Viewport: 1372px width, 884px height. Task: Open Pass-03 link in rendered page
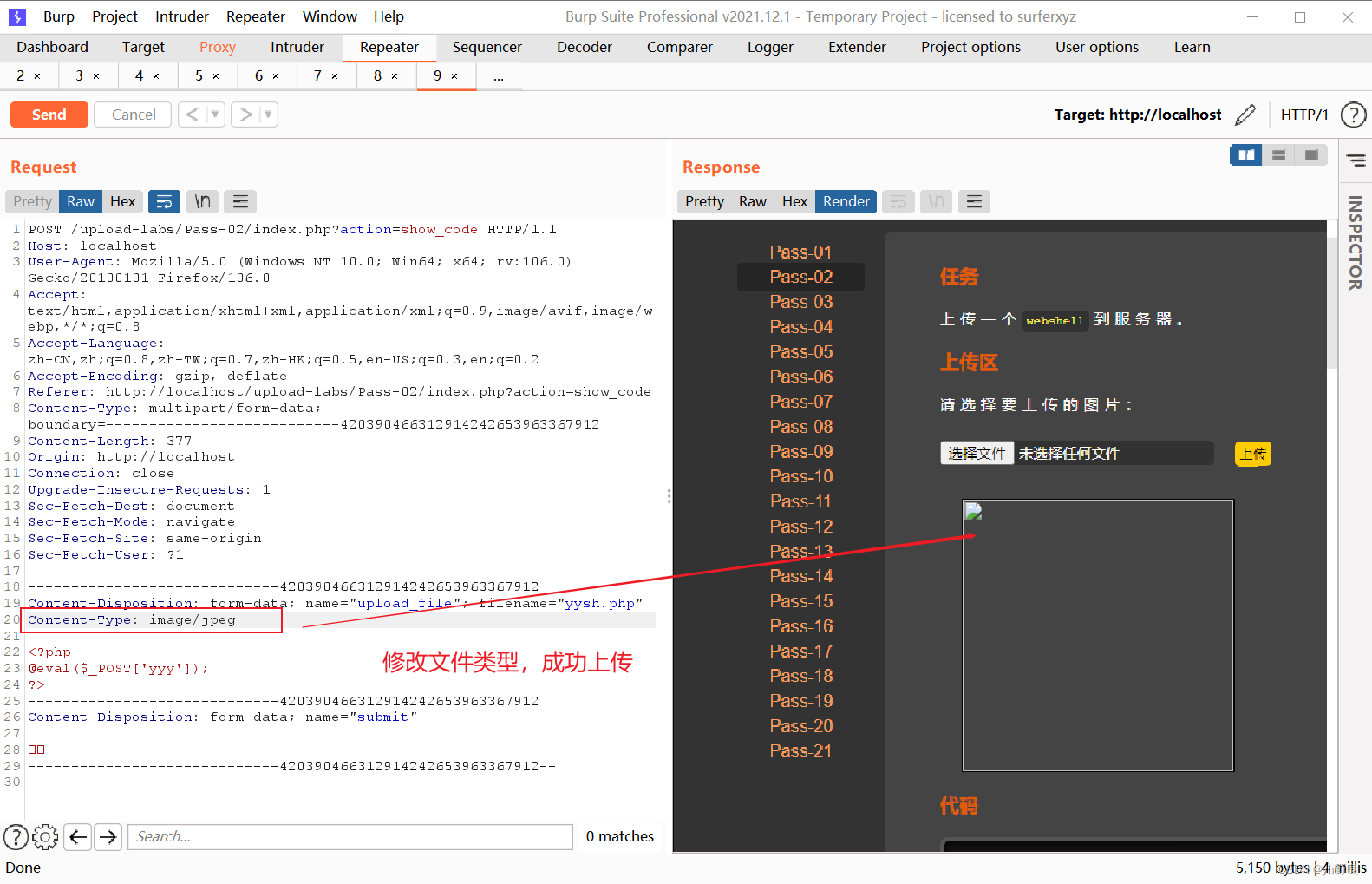point(800,302)
